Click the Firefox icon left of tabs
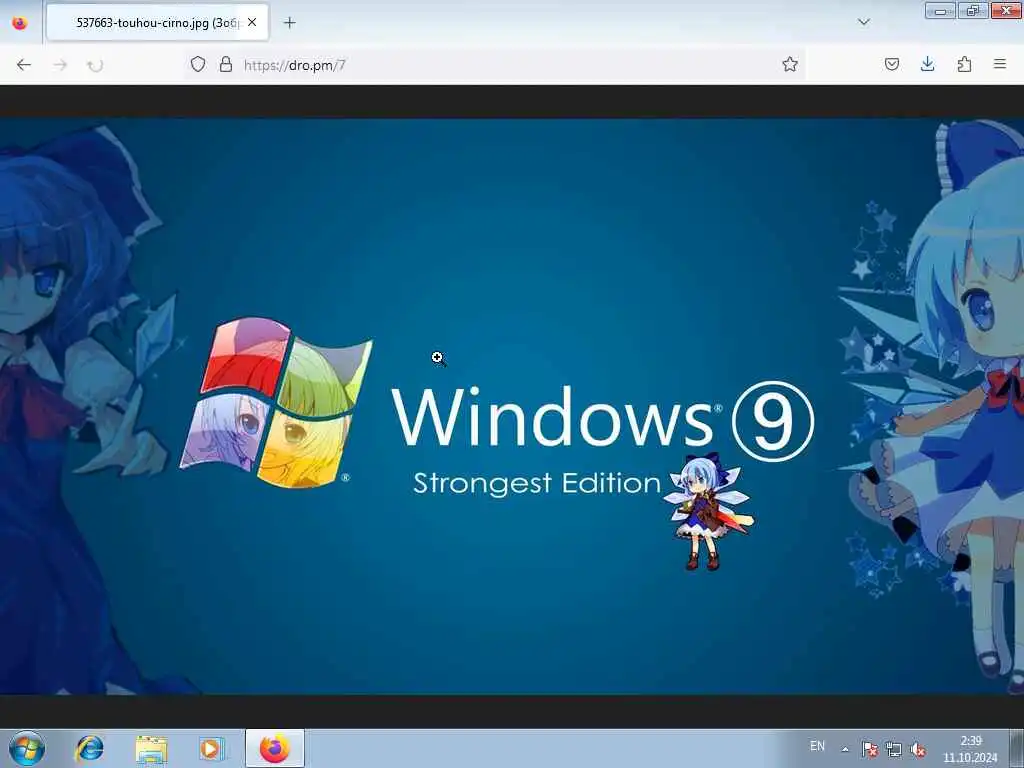Image resolution: width=1024 pixels, height=768 pixels. 20,23
